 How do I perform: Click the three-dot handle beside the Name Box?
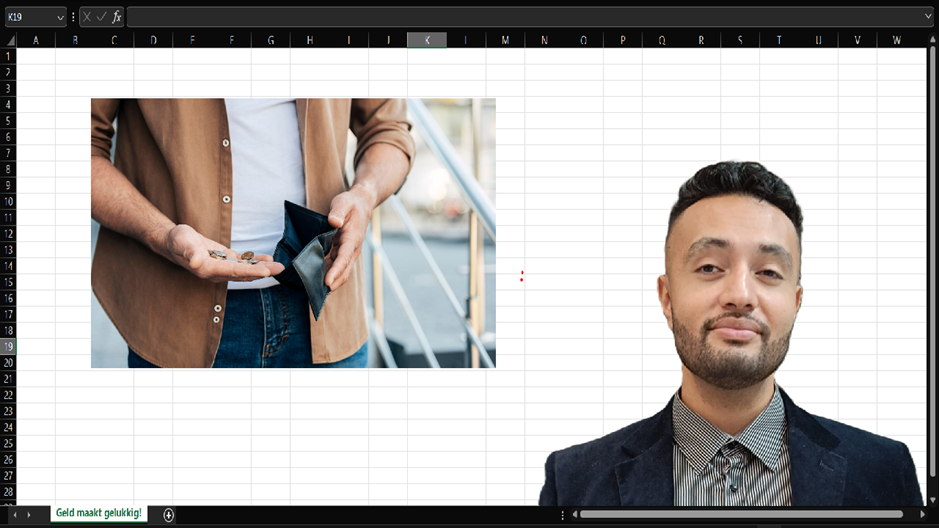[73, 17]
